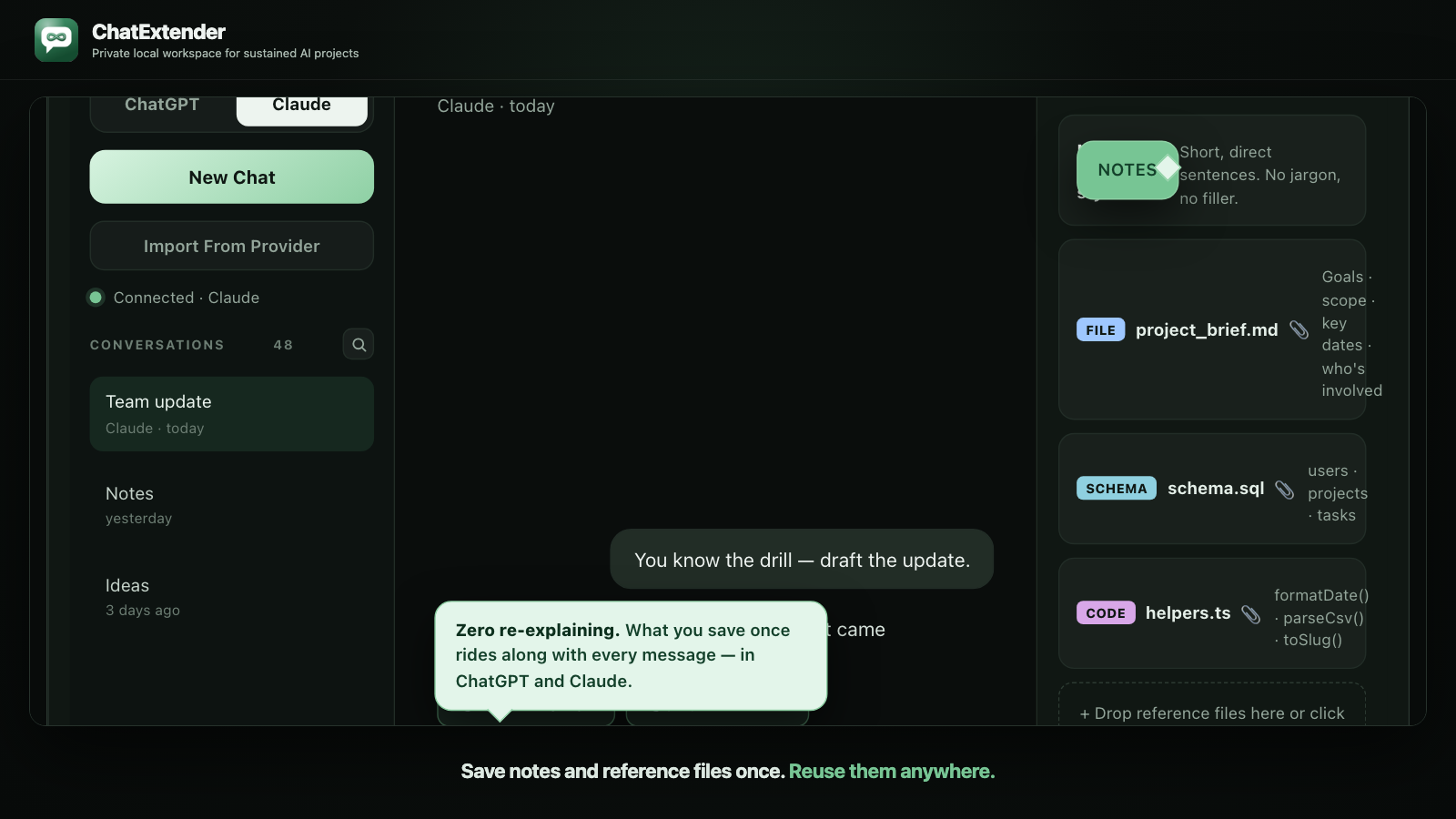Viewport: 1456px width, 819px height.
Task: Click the 'Zero re-explaining' tooltip
Action: pos(631,655)
